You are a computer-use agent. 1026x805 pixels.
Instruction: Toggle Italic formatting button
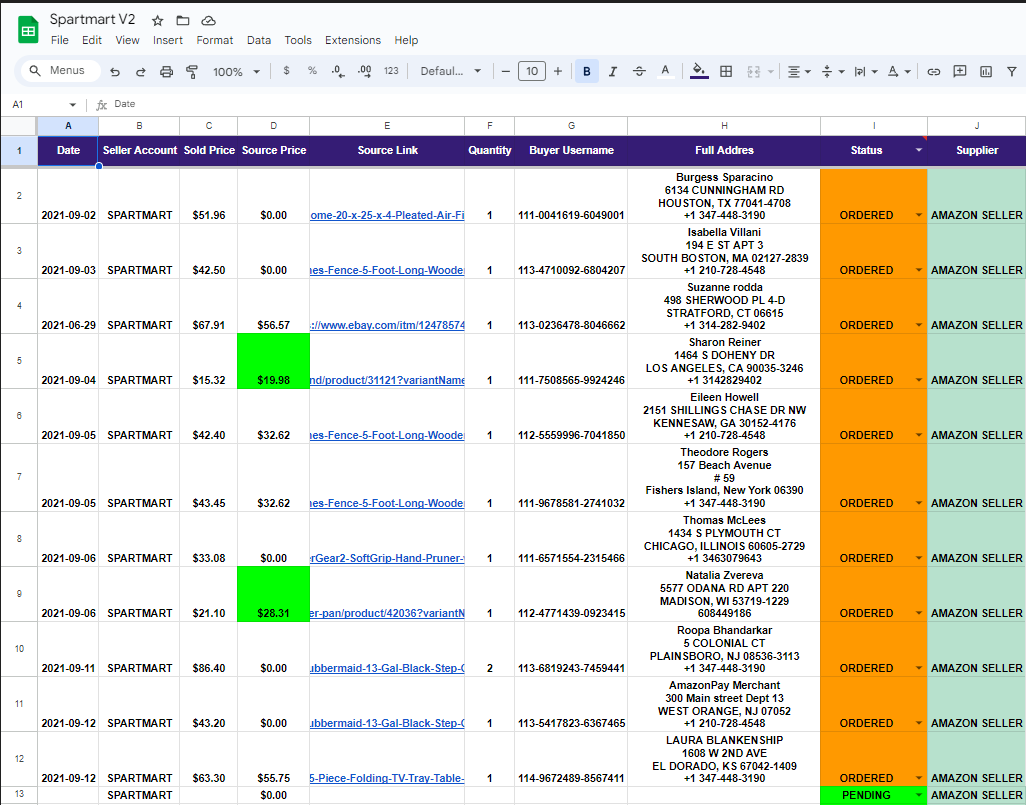point(612,71)
